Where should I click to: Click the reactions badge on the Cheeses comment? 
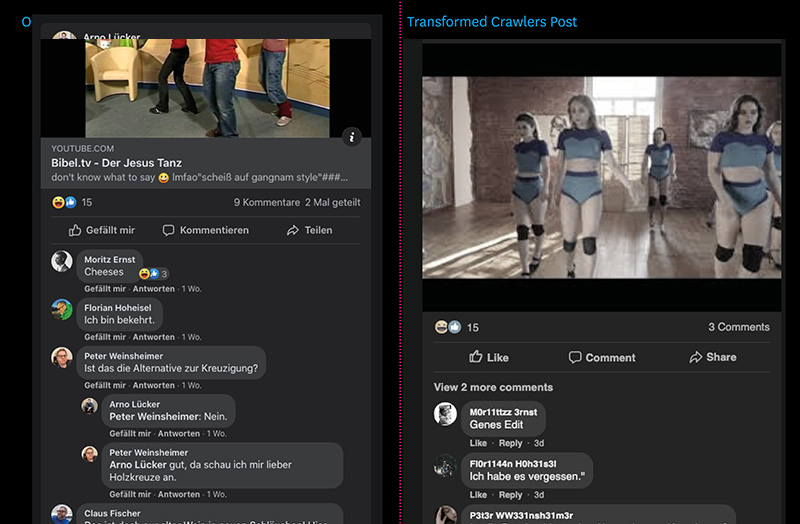(154, 274)
